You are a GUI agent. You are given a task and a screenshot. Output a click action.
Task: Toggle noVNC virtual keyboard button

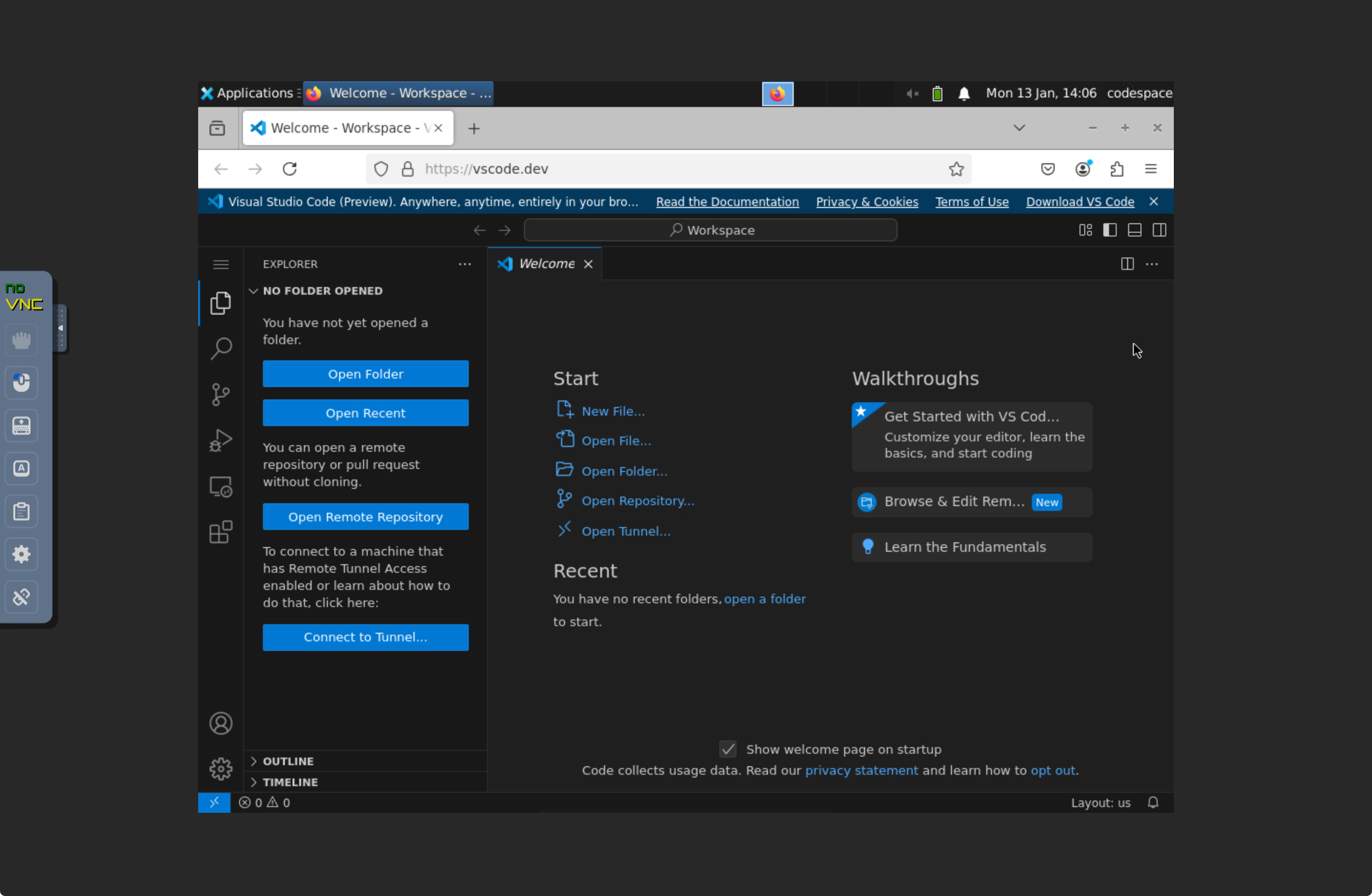(x=21, y=425)
